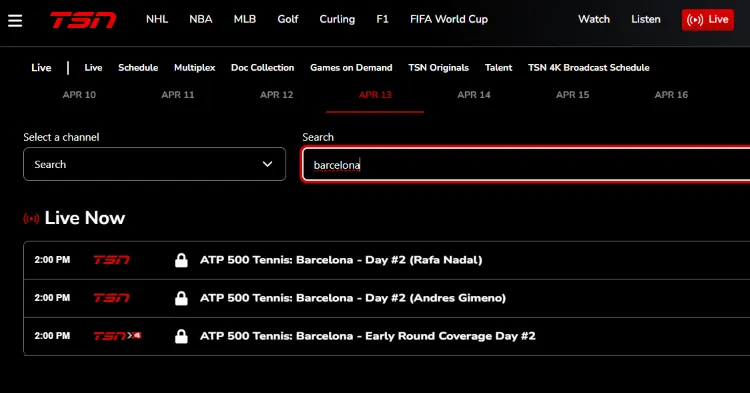Image resolution: width=750 pixels, height=393 pixels.
Task: Go to Curling section
Action: pos(337,19)
